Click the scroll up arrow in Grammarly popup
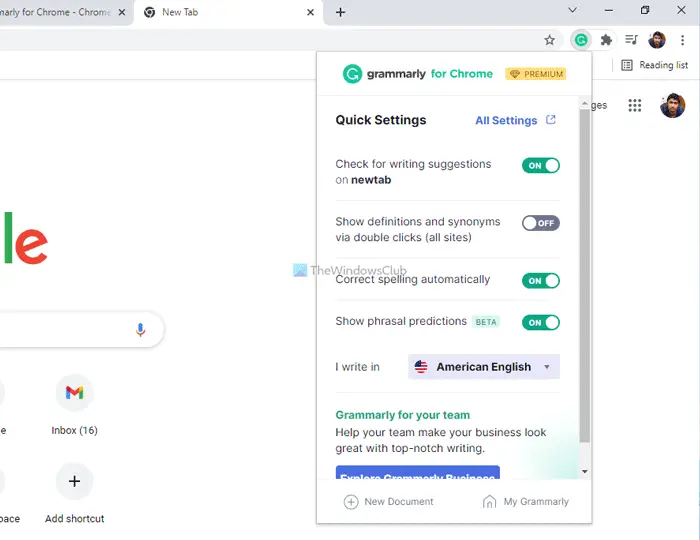 tap(584, 103)
